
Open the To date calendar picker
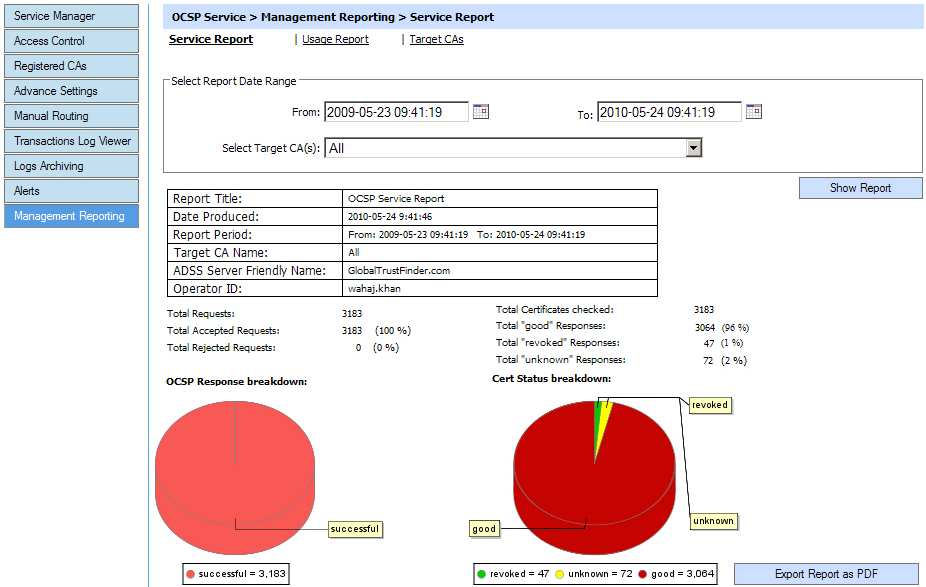[753, 111]
